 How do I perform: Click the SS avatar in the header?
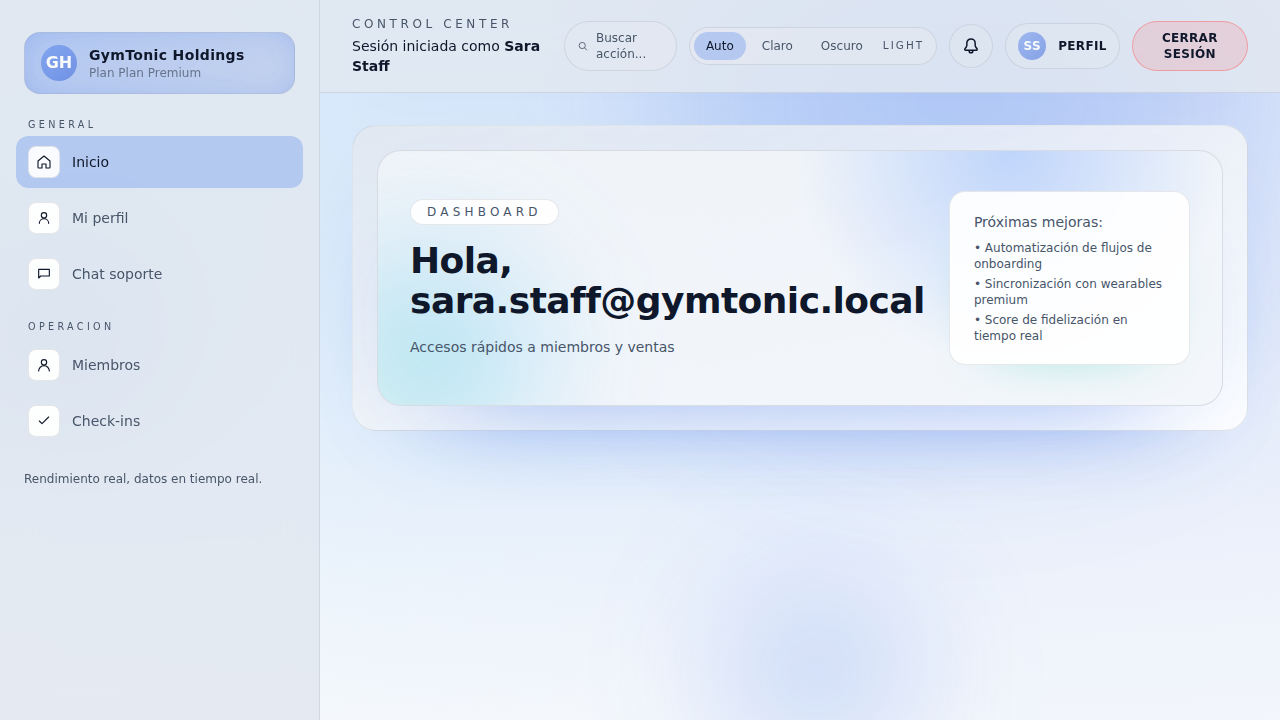pyautogui.click(x=1031, y=46)
